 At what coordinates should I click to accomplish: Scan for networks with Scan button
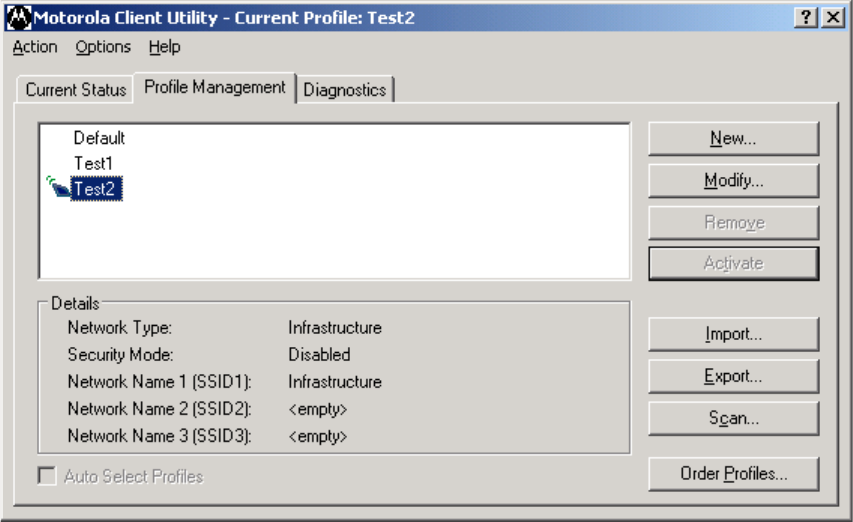pyautogui.click(x=733, y=418)
